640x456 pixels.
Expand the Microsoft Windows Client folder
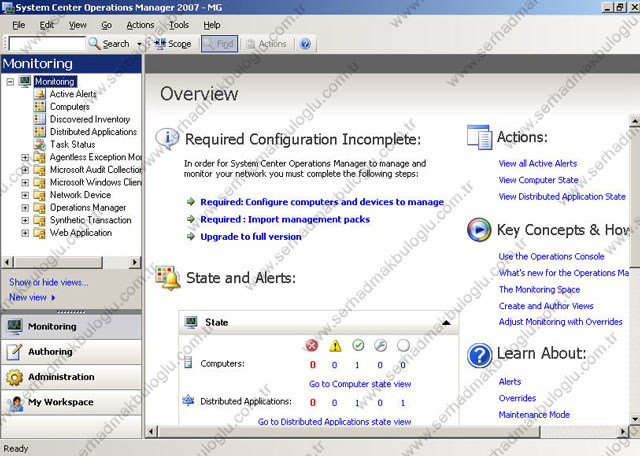[x=25, y=182]
